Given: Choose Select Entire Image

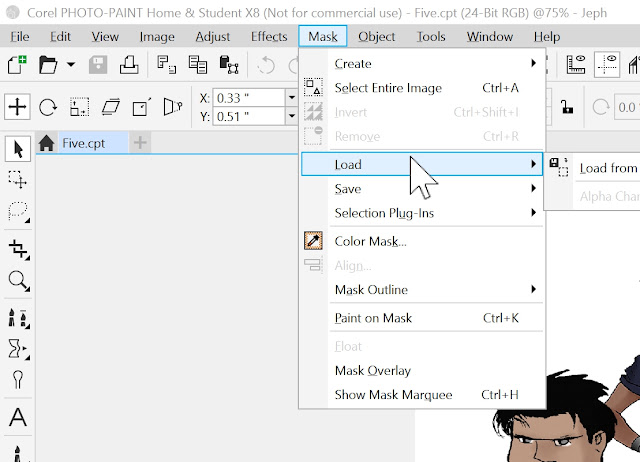Looking at the screenshot, I should pos(422,88).
